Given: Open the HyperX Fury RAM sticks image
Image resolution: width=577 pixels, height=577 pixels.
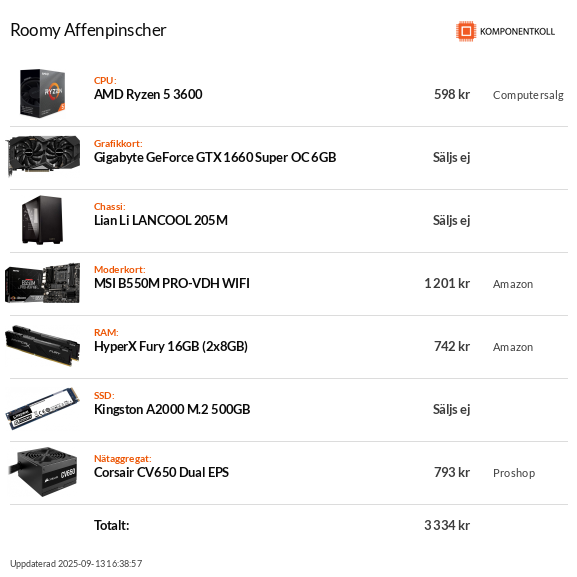Looking at the screenshot, I should (42, 346).
